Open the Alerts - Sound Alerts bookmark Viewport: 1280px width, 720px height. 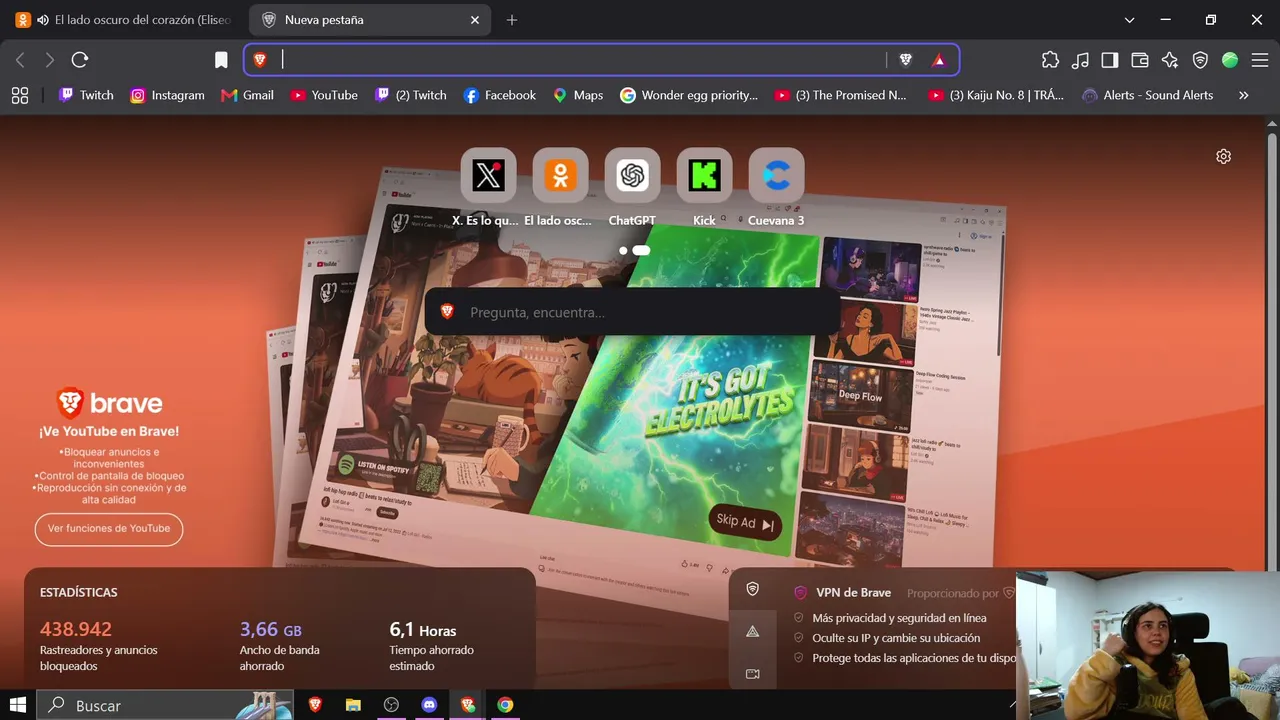click(x=1147, y=95)
